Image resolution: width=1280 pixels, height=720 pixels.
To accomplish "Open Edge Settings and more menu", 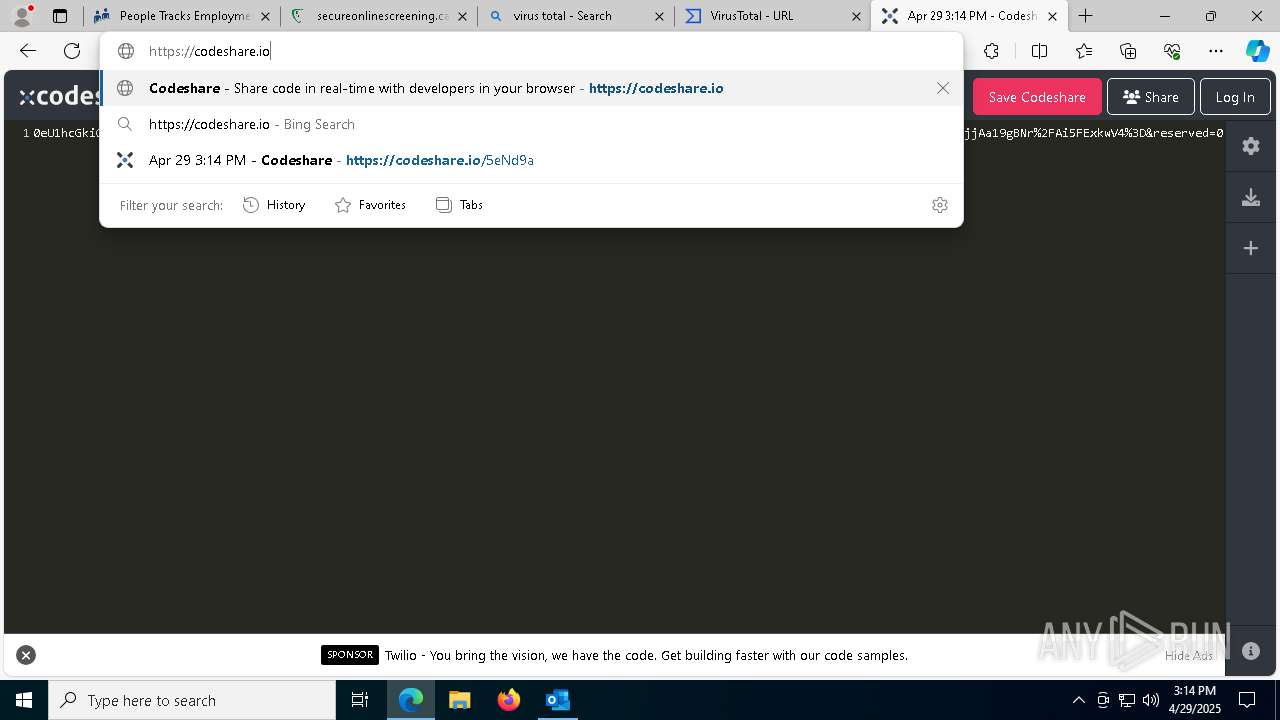I will point(1216,51).
